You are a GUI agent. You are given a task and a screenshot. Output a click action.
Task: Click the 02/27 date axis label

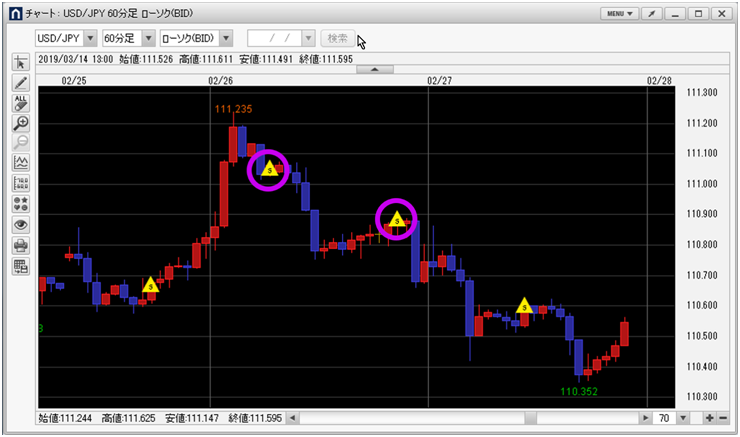(439, 81)
